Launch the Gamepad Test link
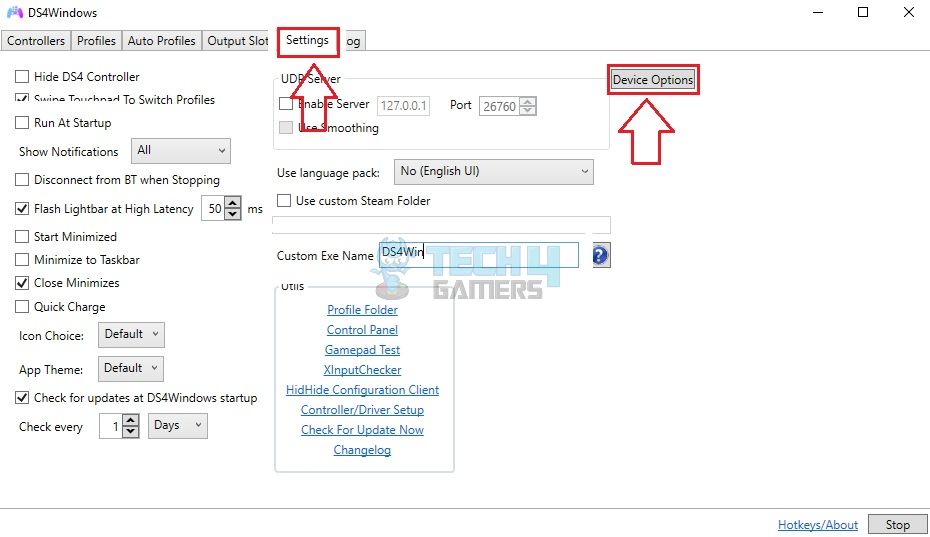This screenshot has width=930, height=537. (362, 350)
